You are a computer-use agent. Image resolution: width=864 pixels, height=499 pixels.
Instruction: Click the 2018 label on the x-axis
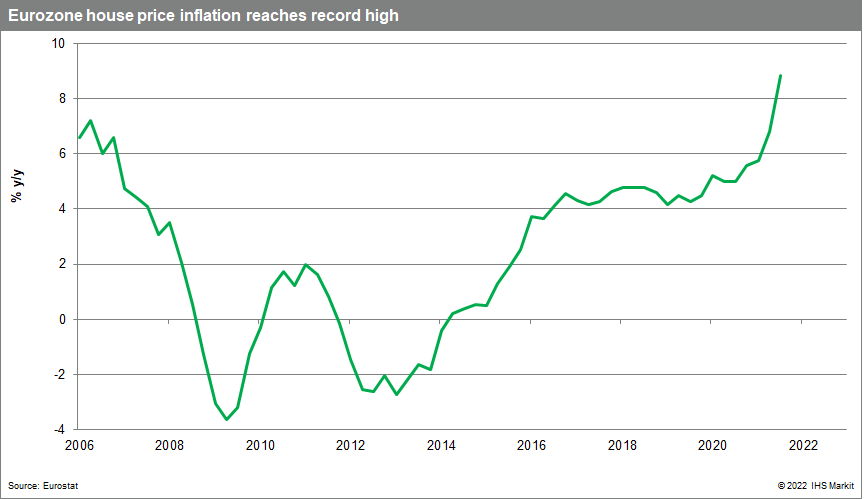(622, 445)
